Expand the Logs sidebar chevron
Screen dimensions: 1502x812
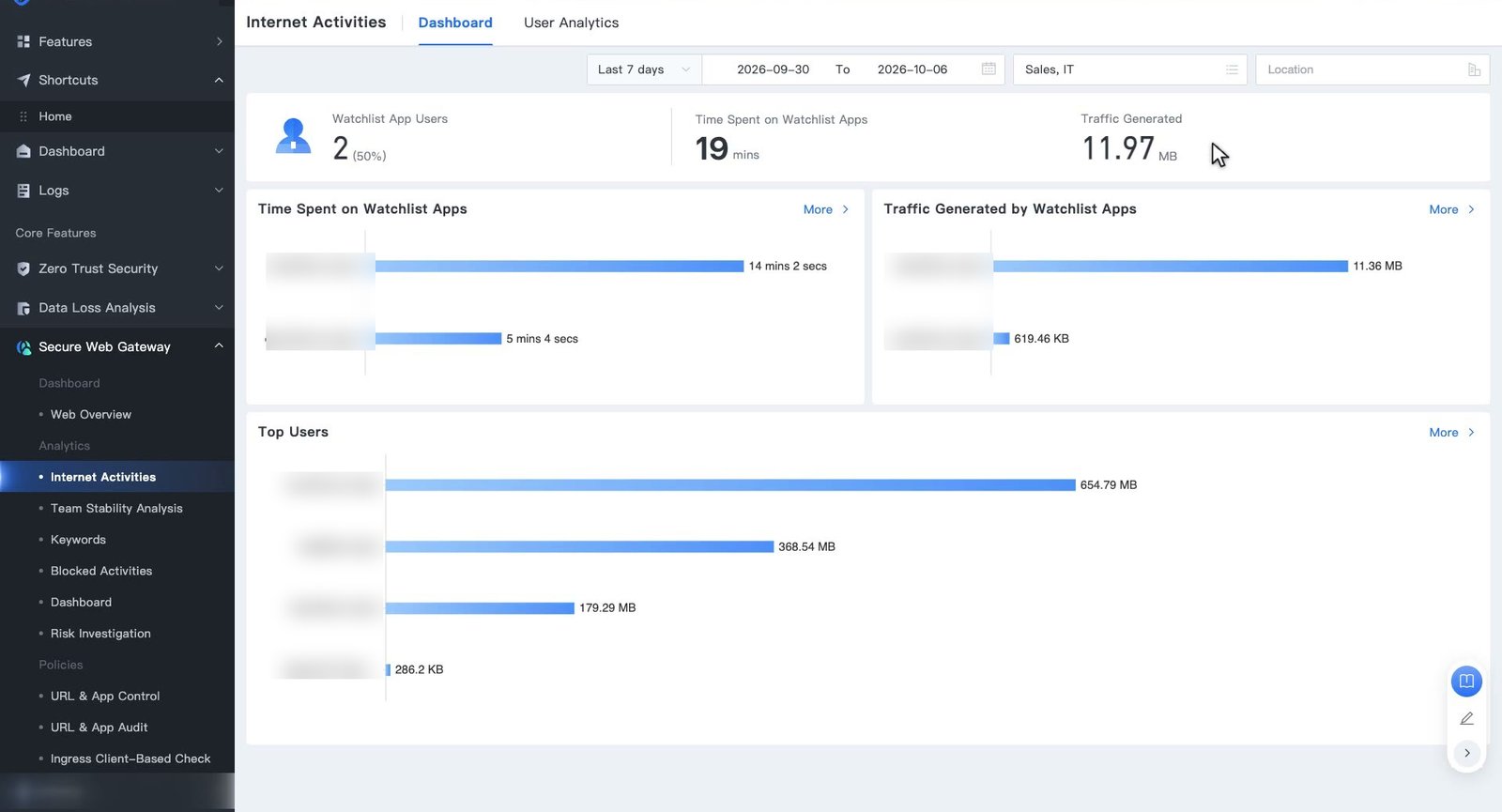[x=219, y=191]
